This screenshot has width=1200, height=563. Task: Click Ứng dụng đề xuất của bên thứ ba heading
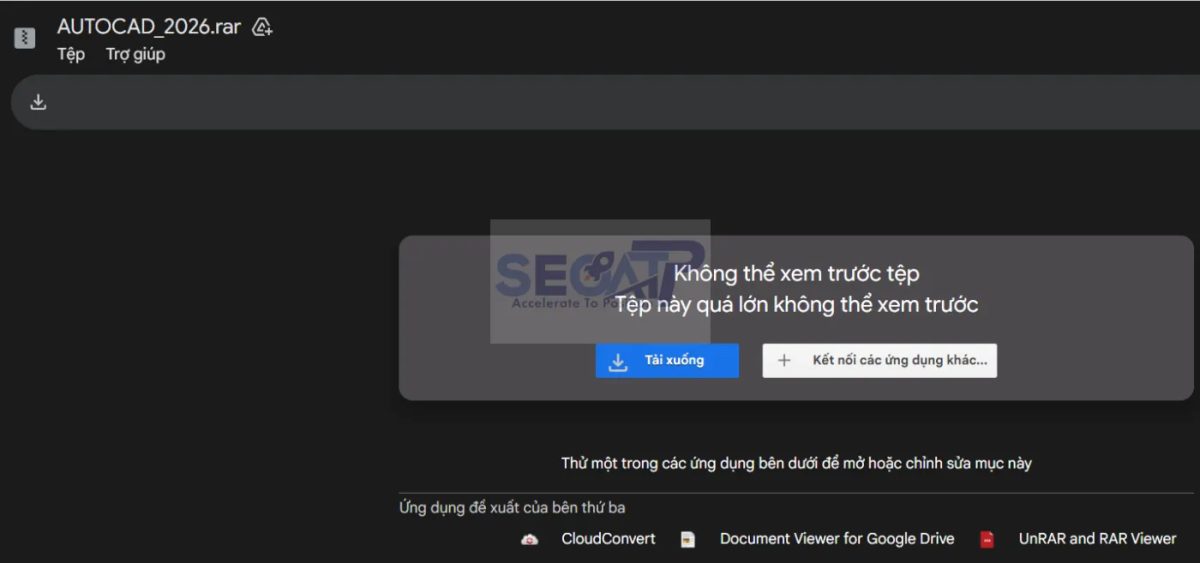(x=512, y=508)
